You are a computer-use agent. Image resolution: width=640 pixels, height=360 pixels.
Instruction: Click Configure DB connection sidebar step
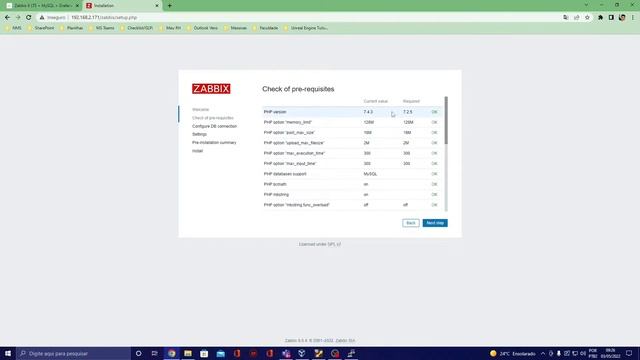coord(214,126)
